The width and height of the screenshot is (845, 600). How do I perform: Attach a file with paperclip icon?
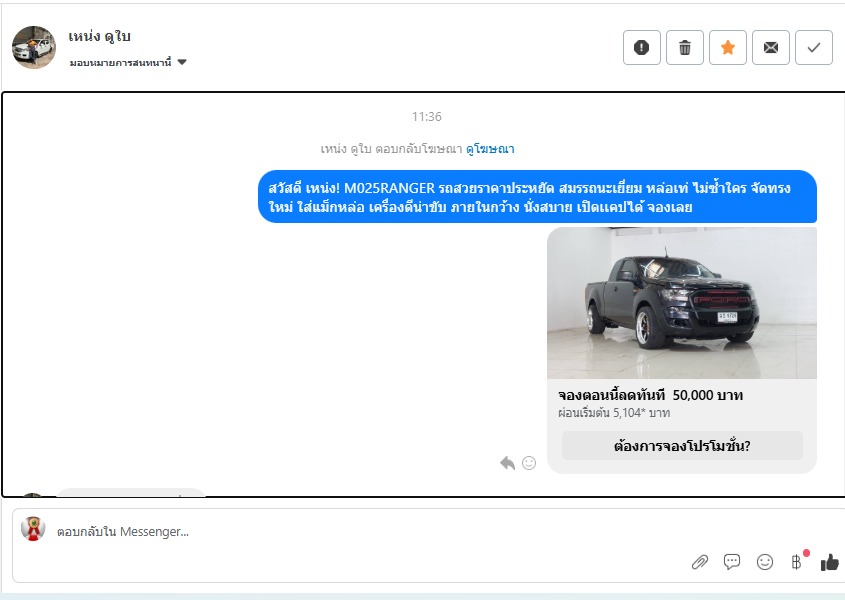tap(699, 562)
